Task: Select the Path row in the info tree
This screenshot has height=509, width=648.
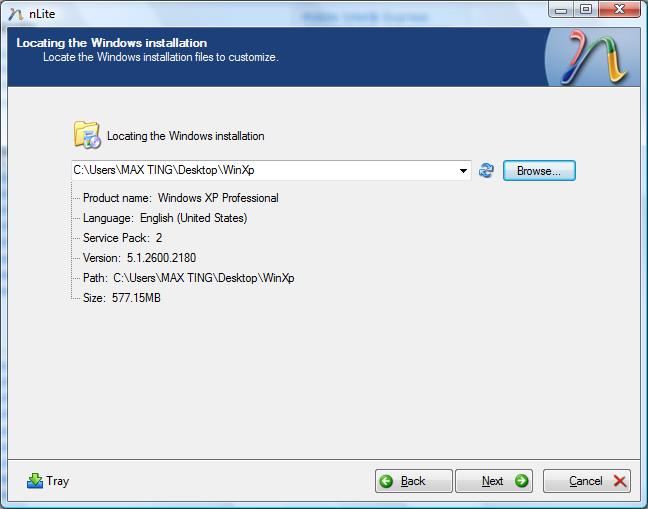Action: (x=188, y=278)
